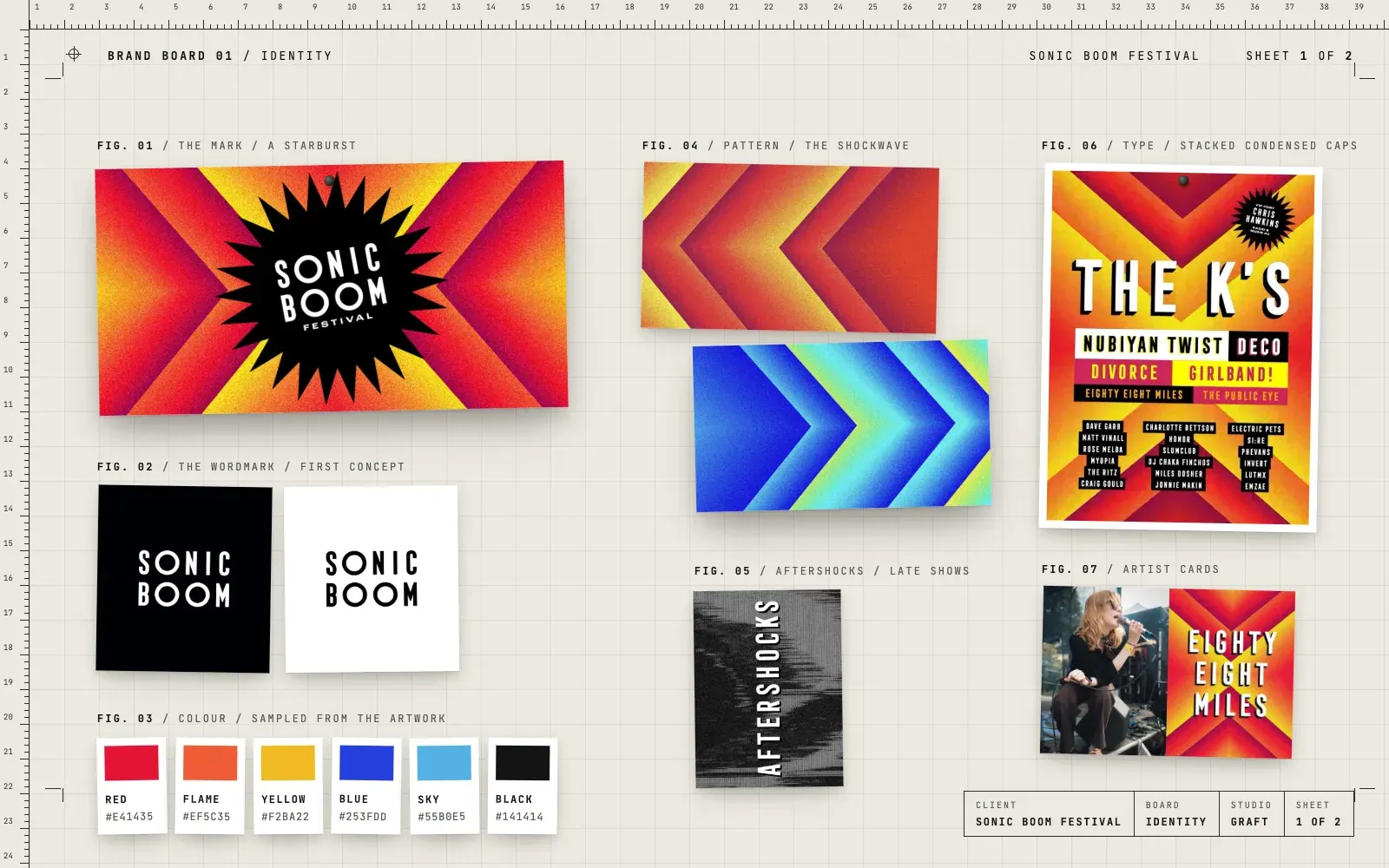Pick the Red #E41435 swatch
The height and width of the screenshot is (868, 1389).
click(x=131, y=786)
